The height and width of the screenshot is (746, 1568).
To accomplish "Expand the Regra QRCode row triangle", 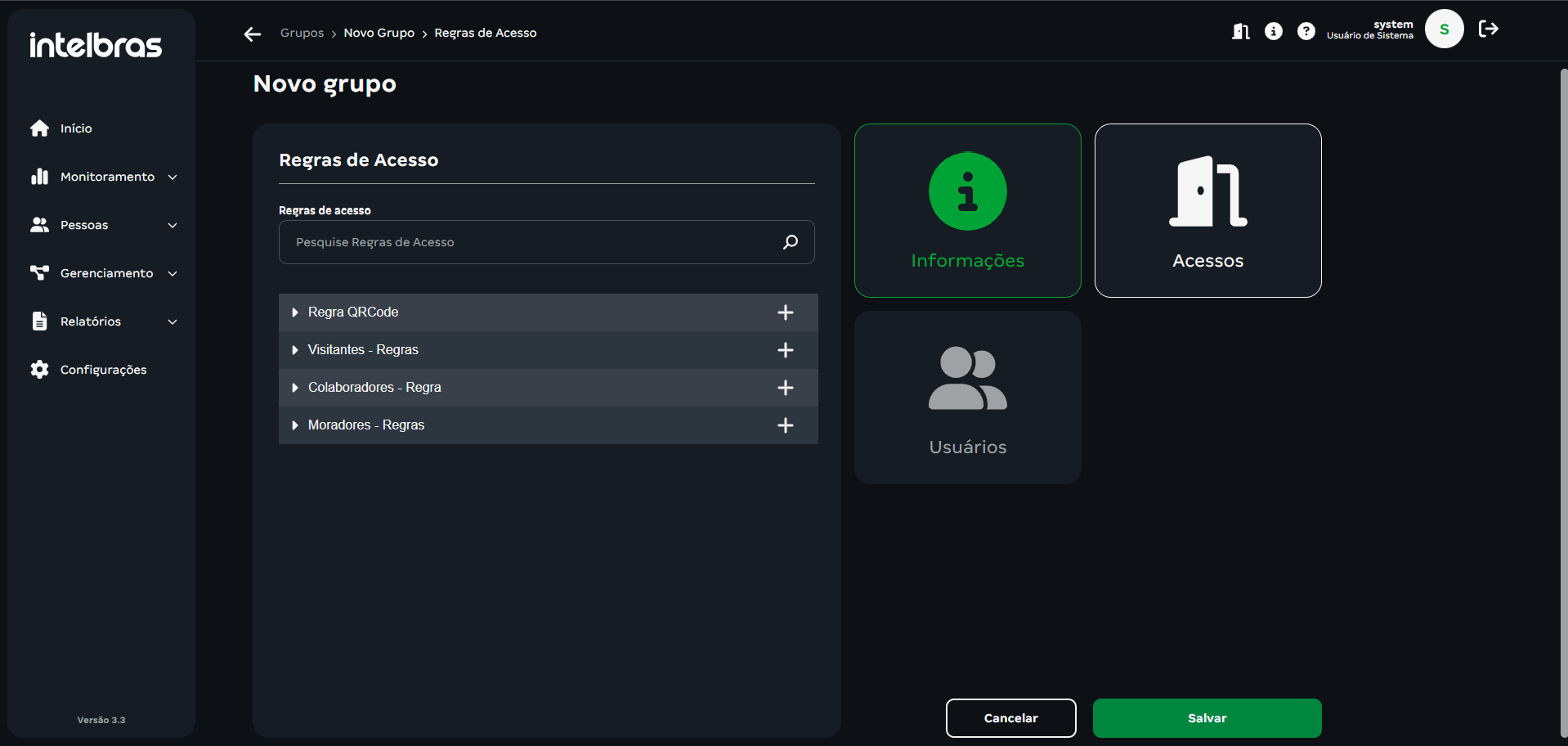I will click(295, 312).
